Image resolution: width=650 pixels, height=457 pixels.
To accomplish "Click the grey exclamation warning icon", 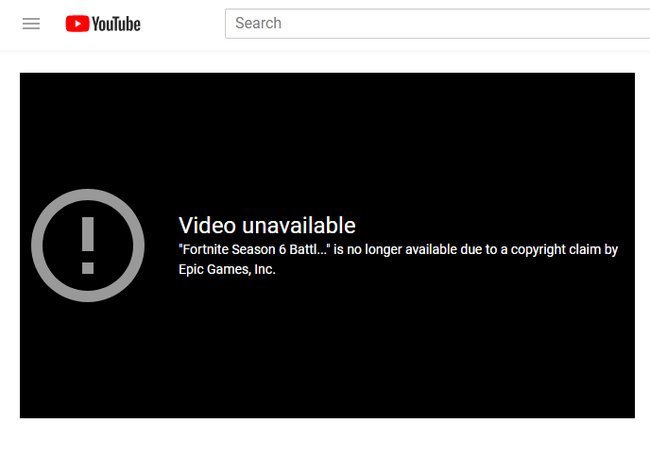I will coord(88,246).
